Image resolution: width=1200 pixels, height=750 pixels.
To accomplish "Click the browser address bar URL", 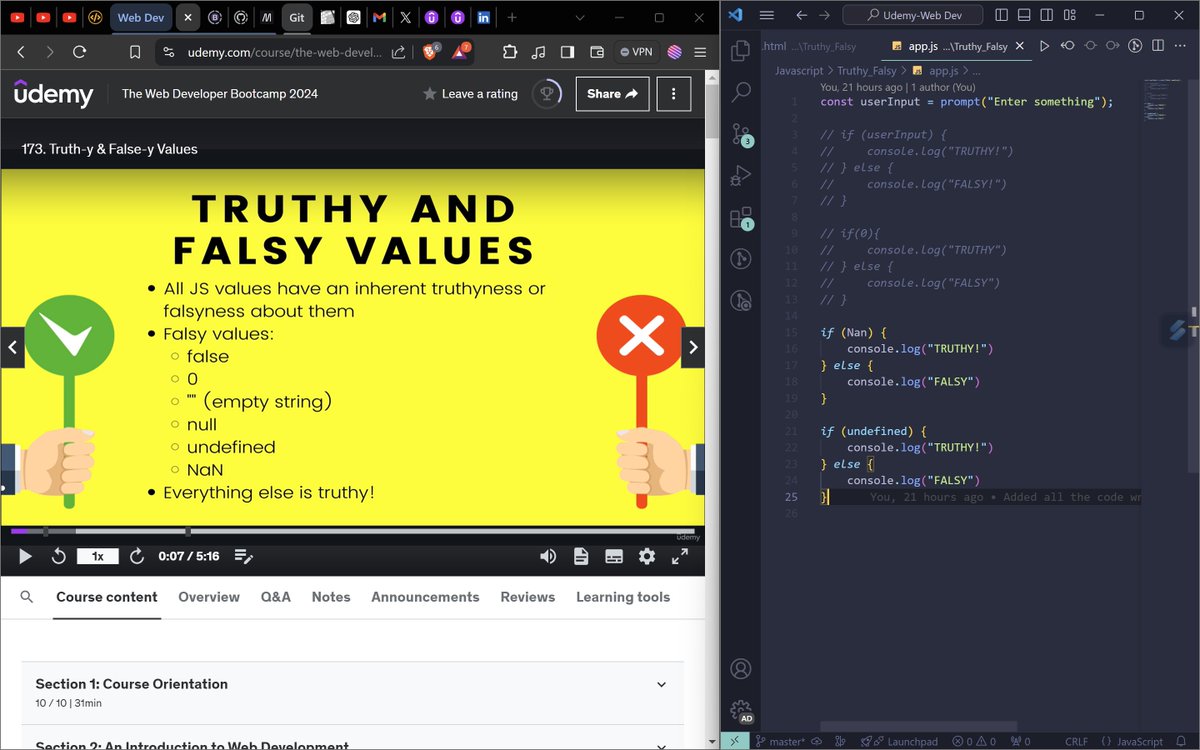I will (x=286, y=52).
